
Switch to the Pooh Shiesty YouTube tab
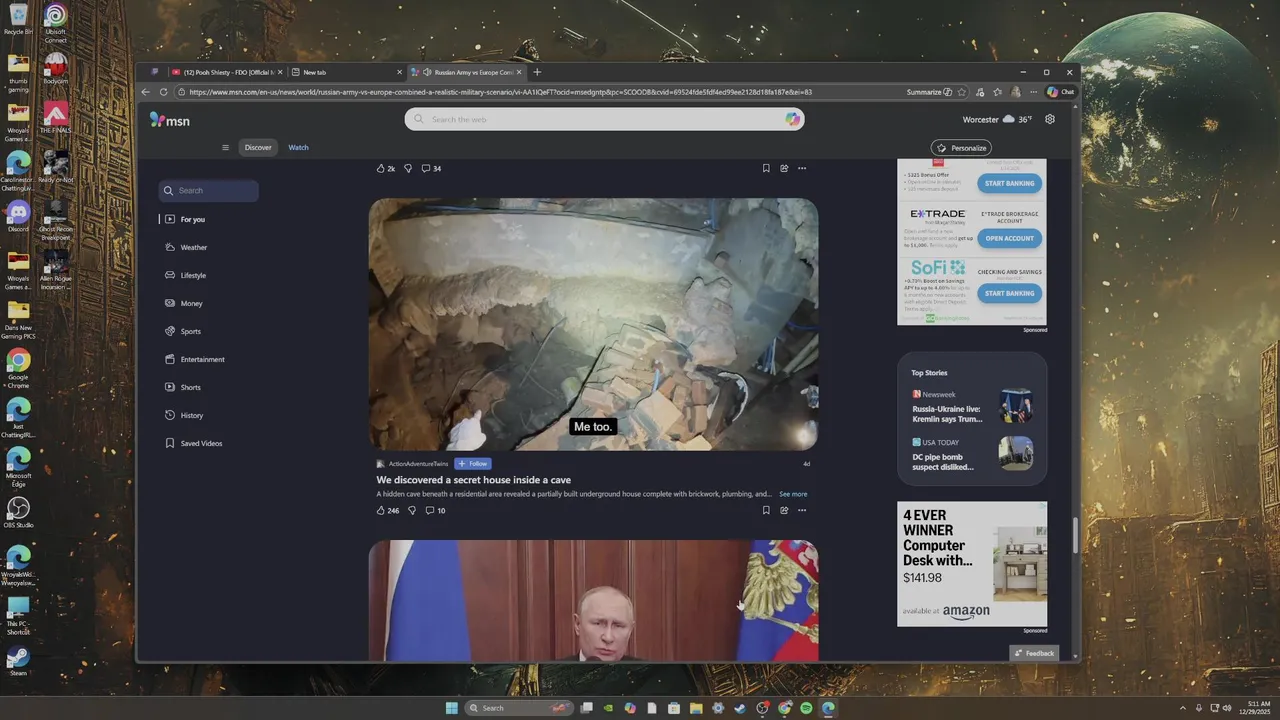coord(227,72)
